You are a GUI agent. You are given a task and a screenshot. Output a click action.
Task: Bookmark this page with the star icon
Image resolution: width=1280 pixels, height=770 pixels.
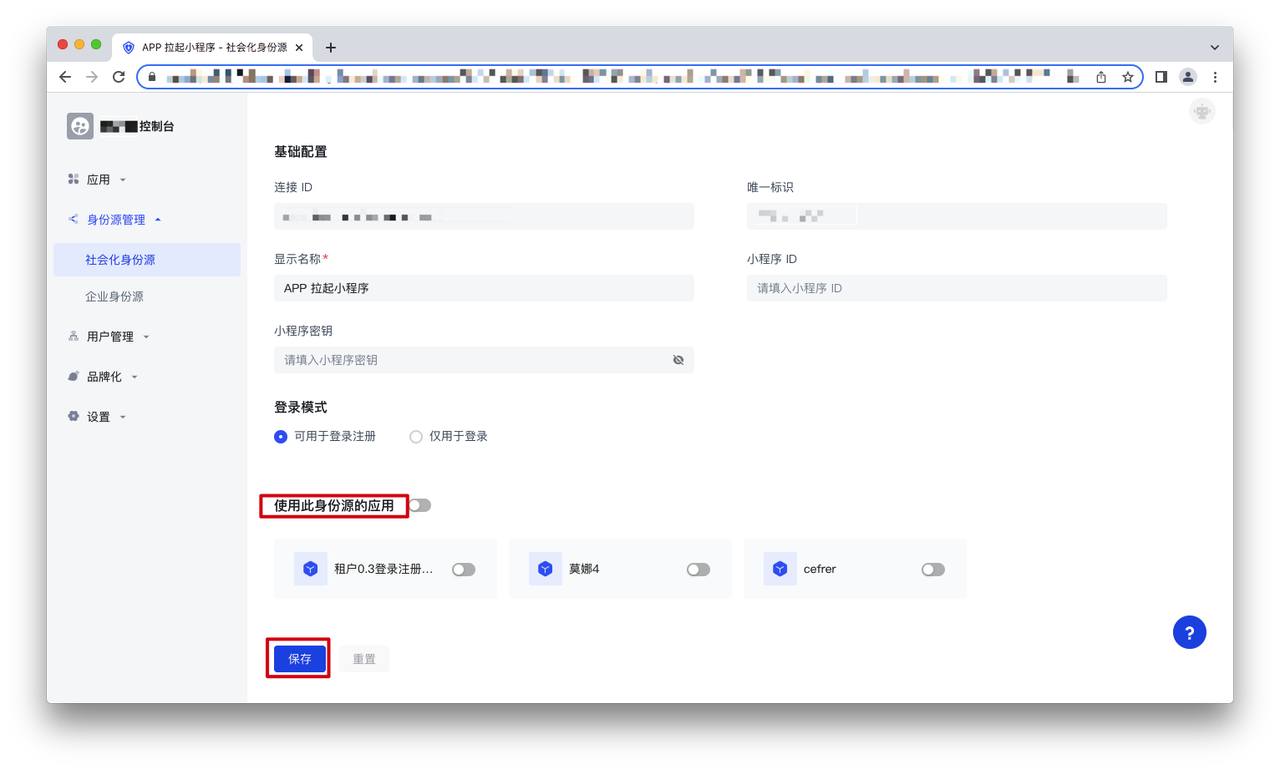point(1127,77)
